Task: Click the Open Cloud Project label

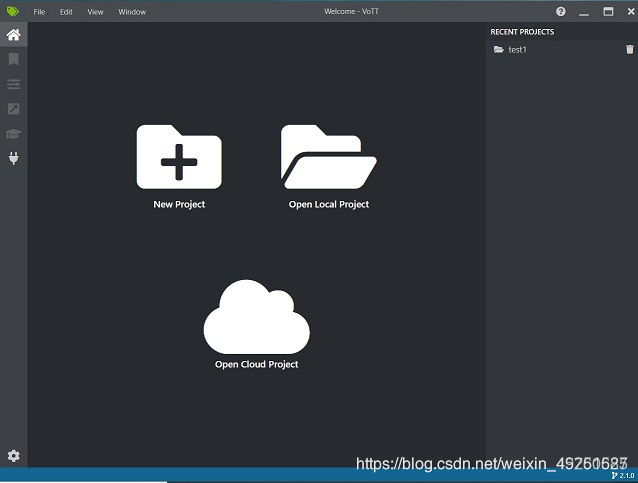Action: (257, 364)
